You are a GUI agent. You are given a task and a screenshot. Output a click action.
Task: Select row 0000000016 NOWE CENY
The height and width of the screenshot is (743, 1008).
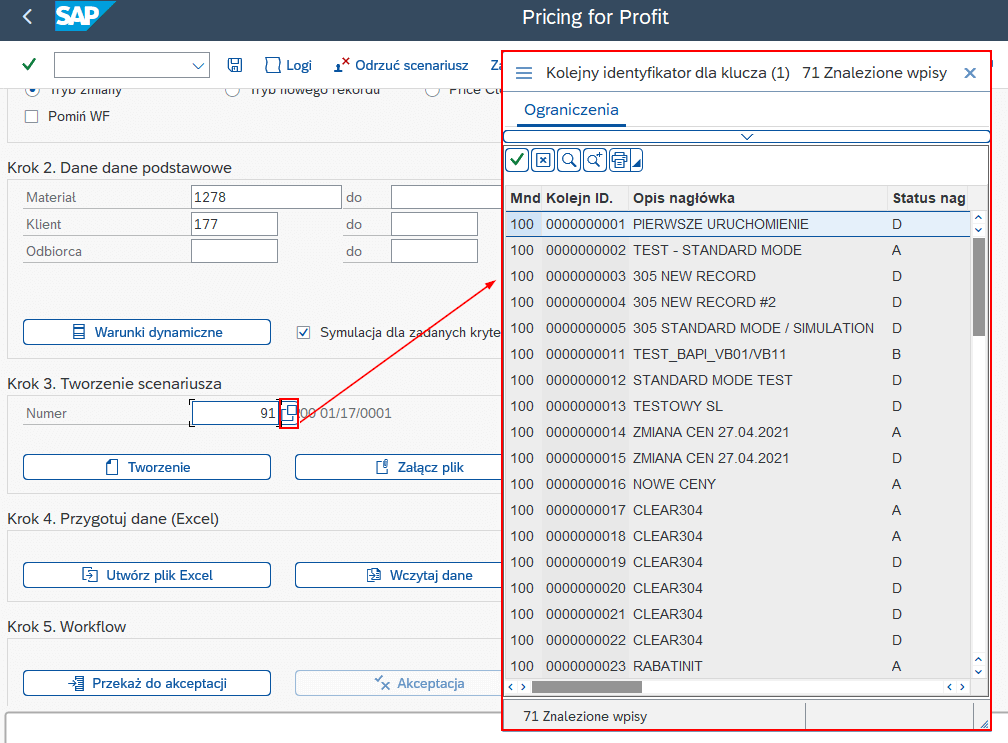click(738, 484)
